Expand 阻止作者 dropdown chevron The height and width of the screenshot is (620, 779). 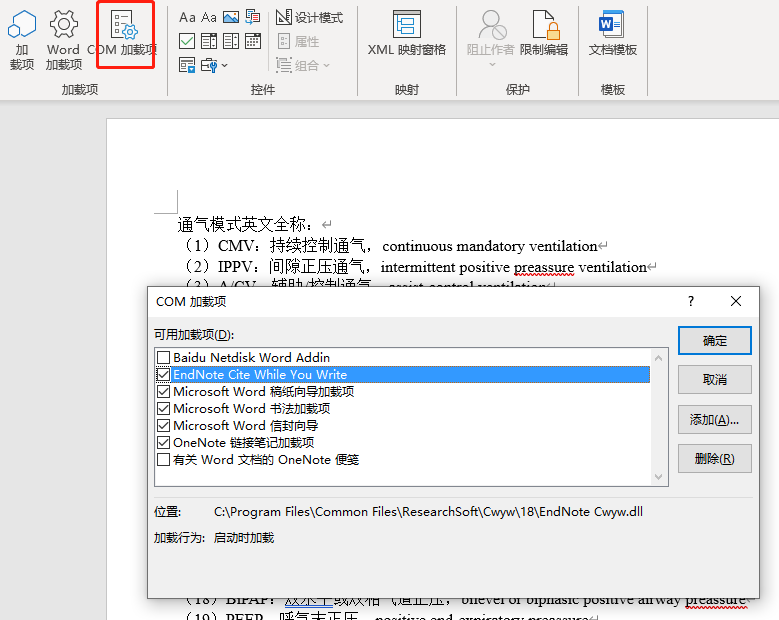click(x=492, y=64)
